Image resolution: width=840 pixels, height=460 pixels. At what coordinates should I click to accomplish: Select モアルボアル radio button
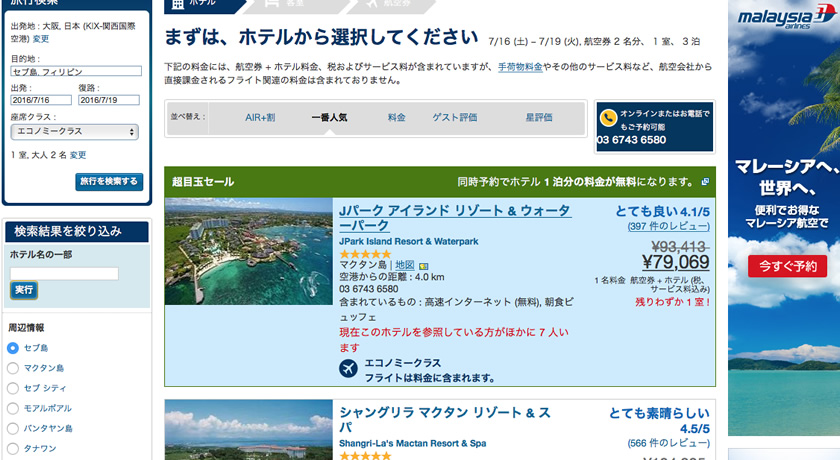pyautogui.click(x=13, y=409)
